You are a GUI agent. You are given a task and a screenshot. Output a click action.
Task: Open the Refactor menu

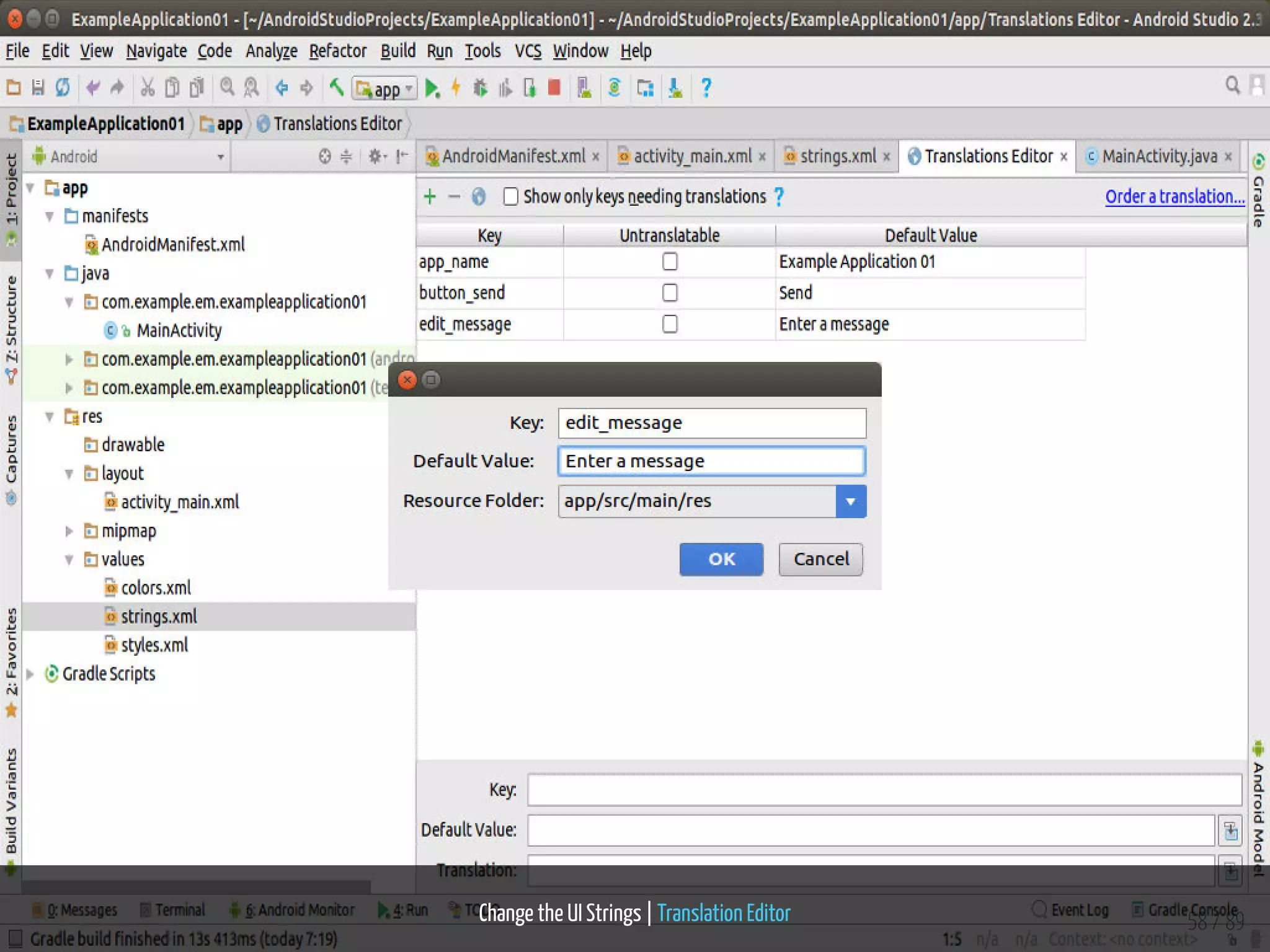[x=338, y=51]
